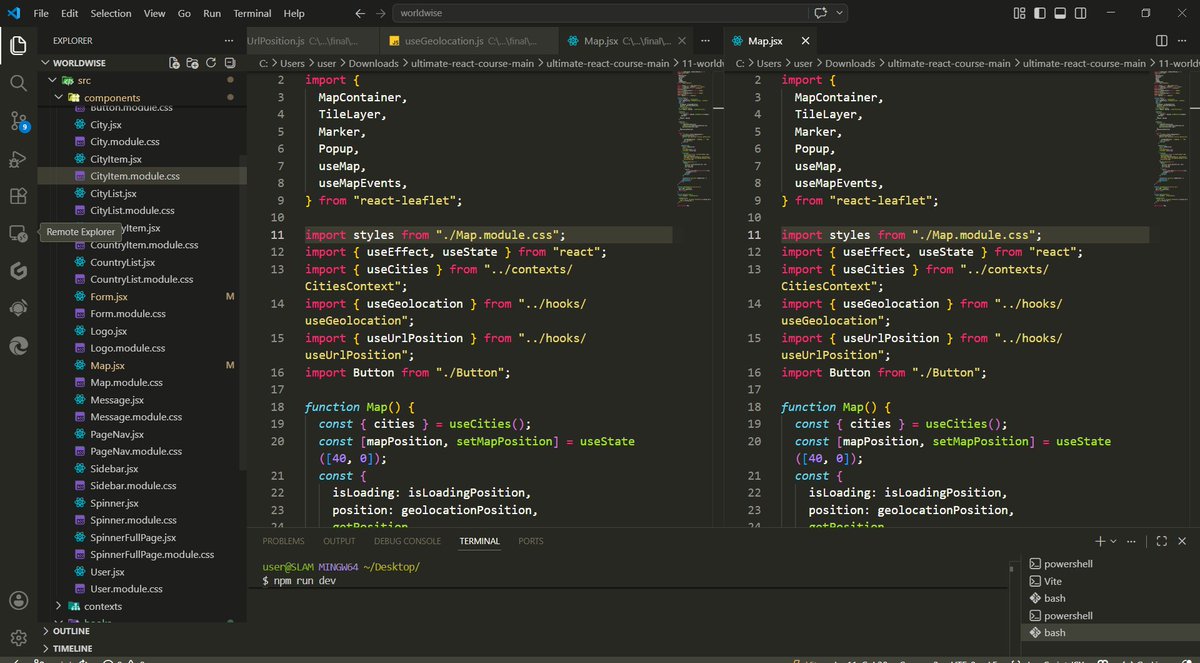Open Explorer views and more actions menu

tap(228, 41)
